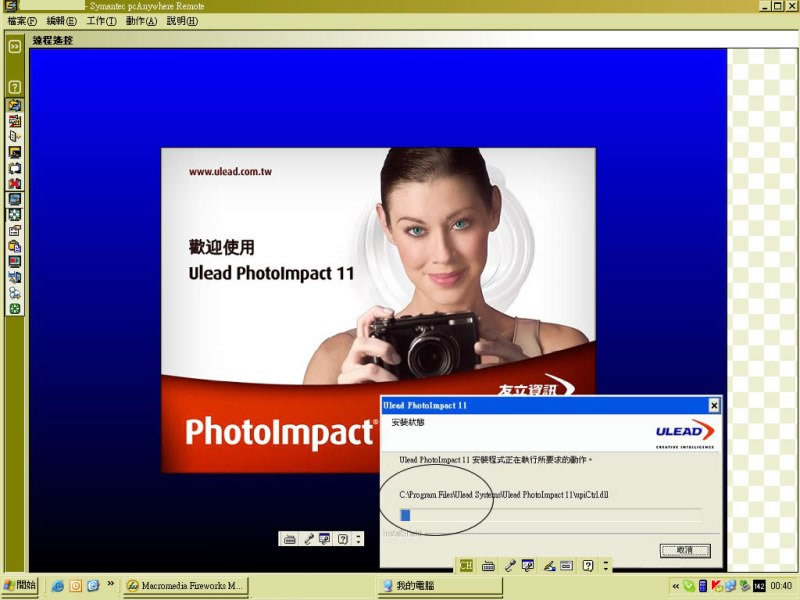Click the help icon on the lower language bar

pos(588,566)
